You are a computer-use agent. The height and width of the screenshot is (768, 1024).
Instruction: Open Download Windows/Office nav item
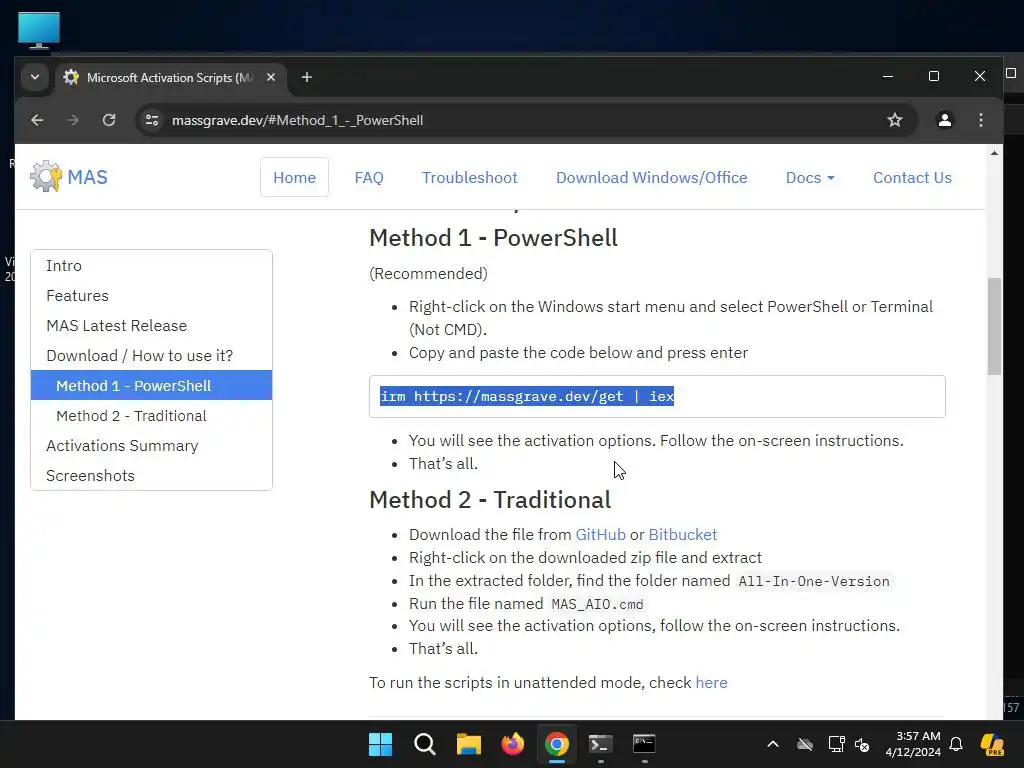click(x=652, y=178)
